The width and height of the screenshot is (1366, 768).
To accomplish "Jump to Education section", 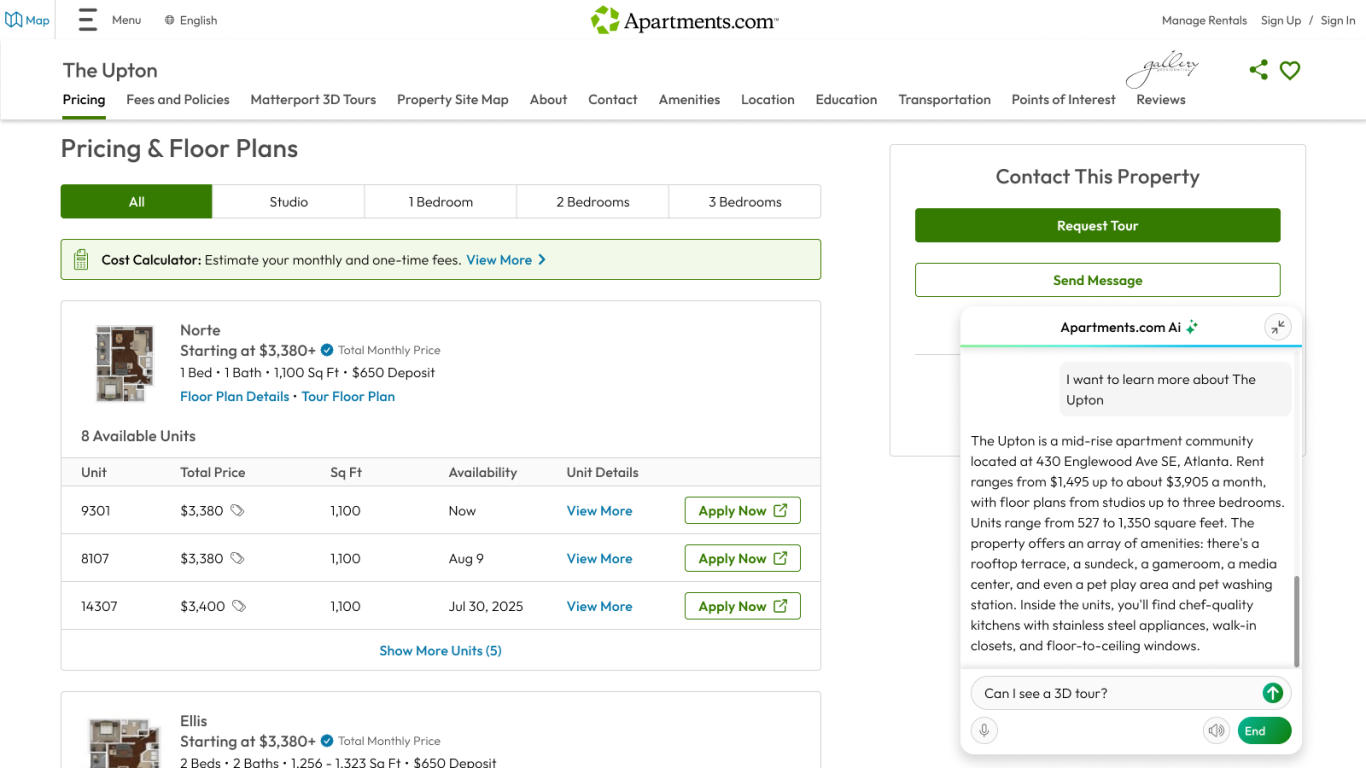I will click(x=846, y=100).
